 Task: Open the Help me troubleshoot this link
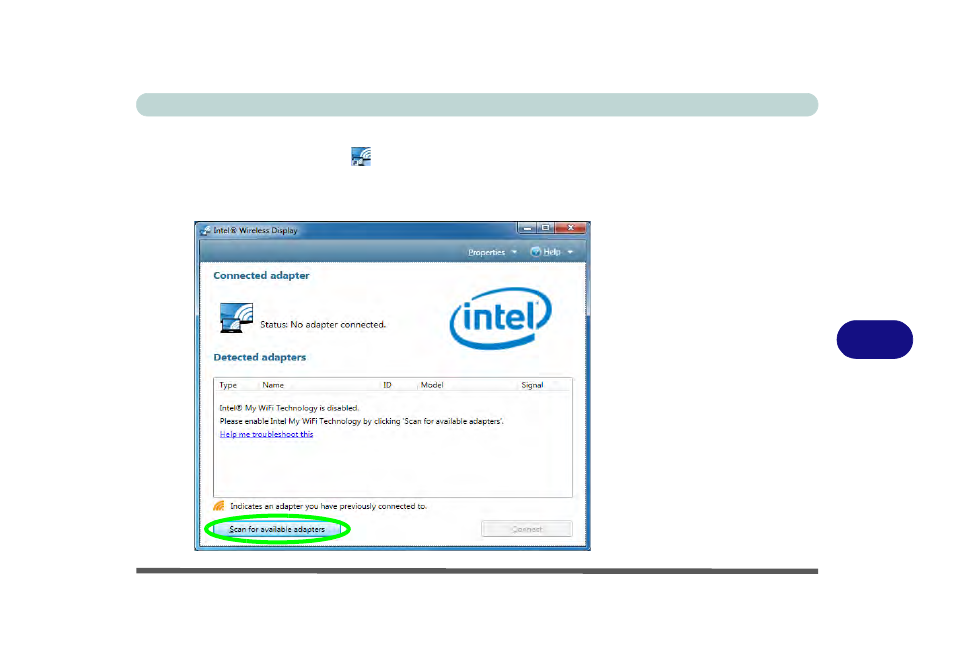point(266,434)
